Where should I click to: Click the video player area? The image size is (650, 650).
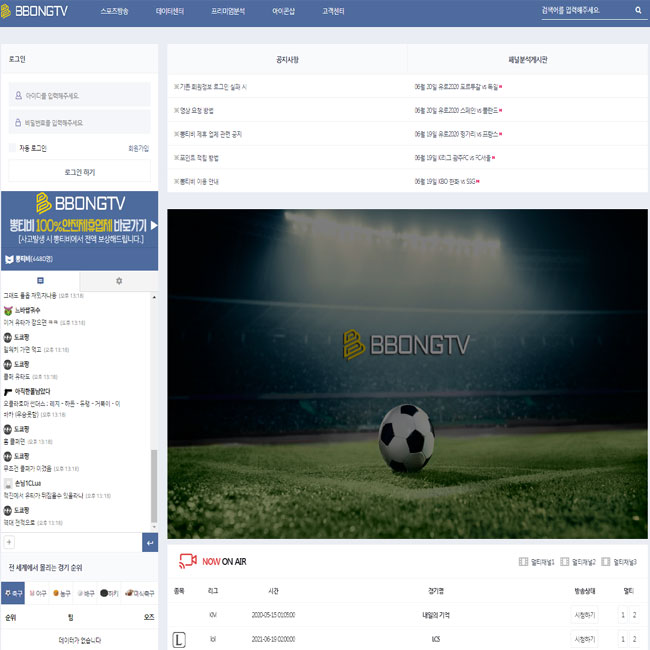pyautogui.click(x=407, y=374)
